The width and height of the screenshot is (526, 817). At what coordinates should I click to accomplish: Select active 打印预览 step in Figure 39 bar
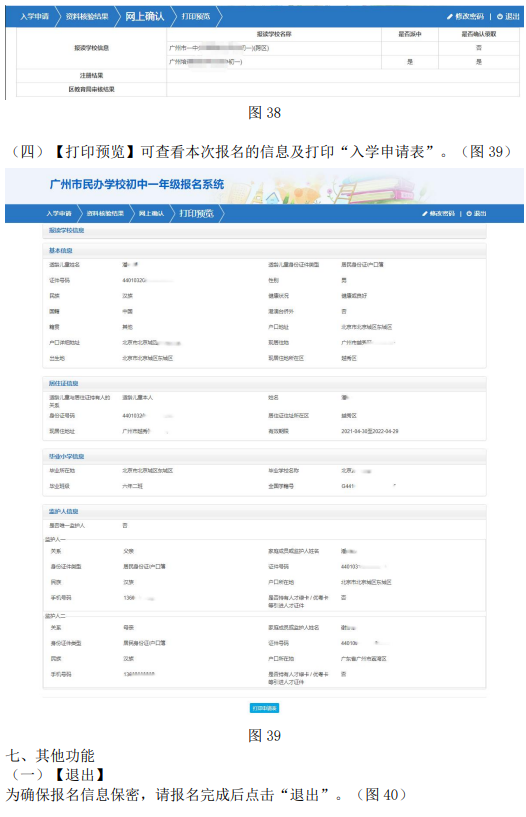click(196, 214)
